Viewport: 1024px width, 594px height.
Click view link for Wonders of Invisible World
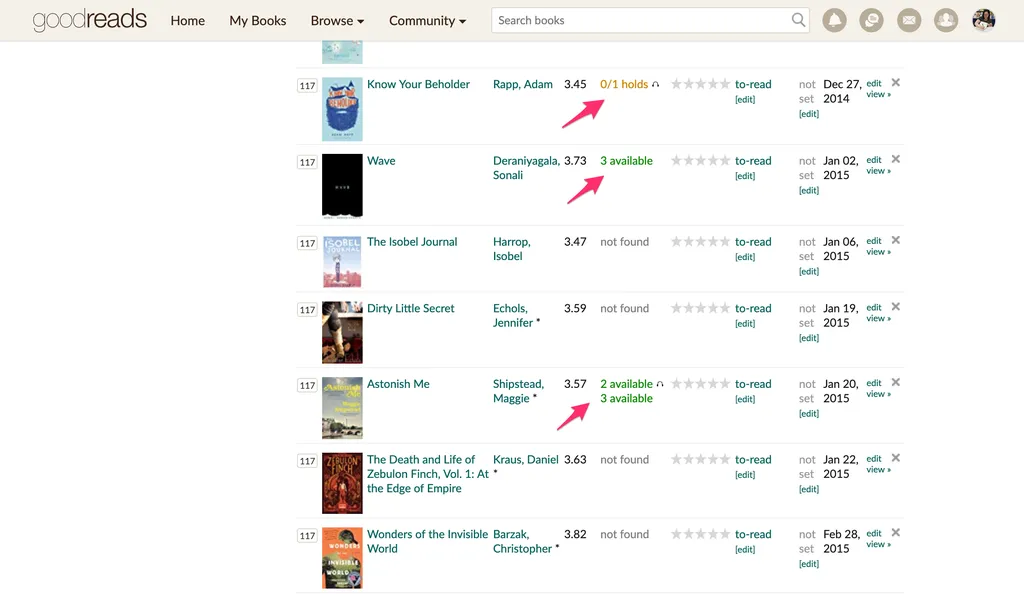coord(878,544)
